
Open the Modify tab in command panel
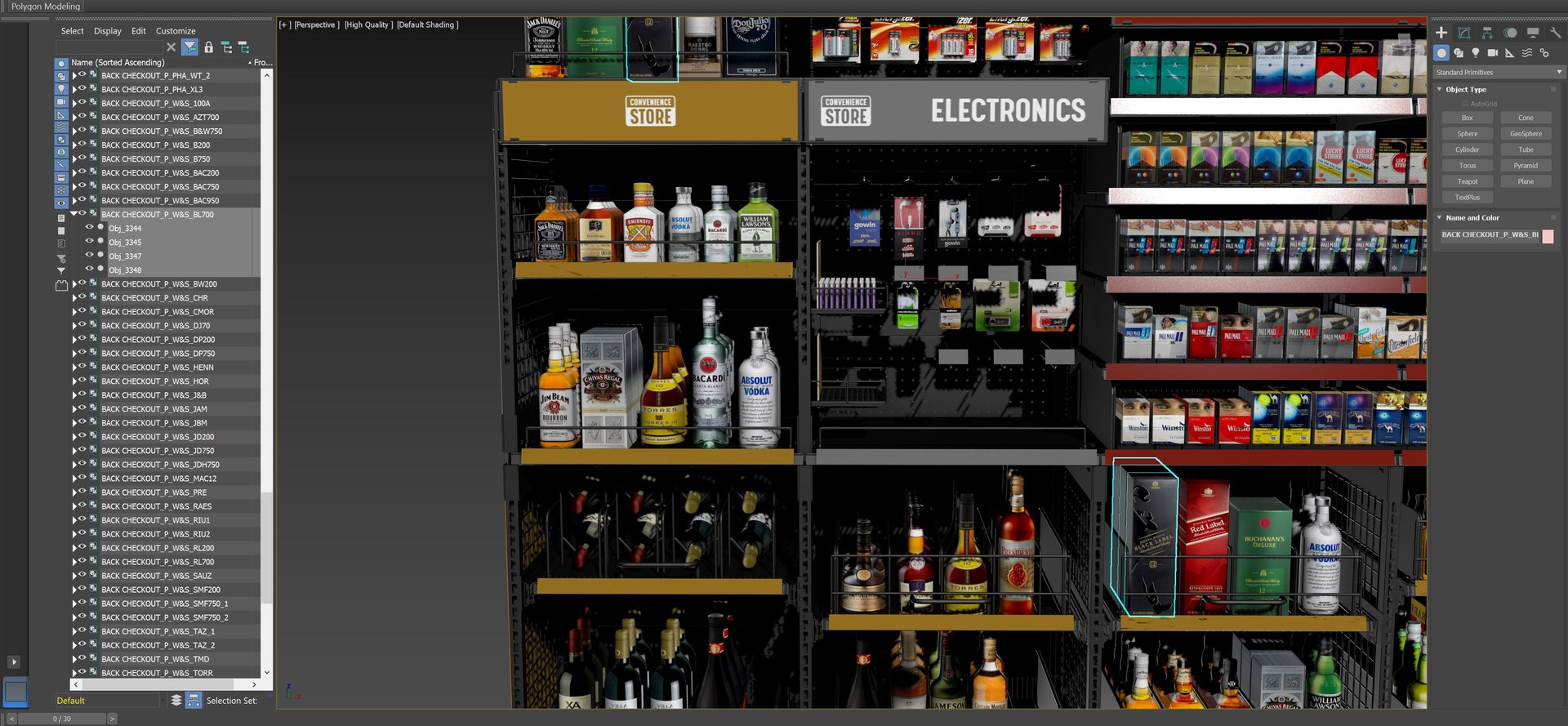tap(1464, 33)
